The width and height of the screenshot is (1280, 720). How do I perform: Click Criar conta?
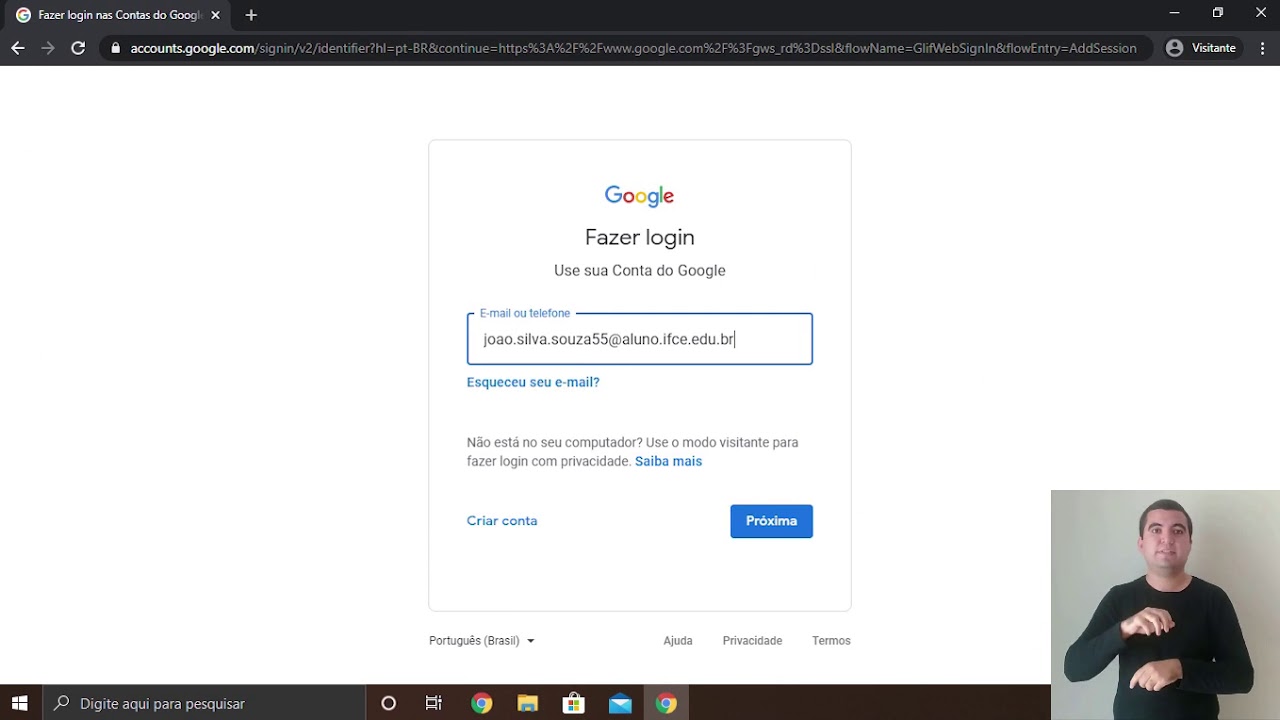(x=502, y=521)
